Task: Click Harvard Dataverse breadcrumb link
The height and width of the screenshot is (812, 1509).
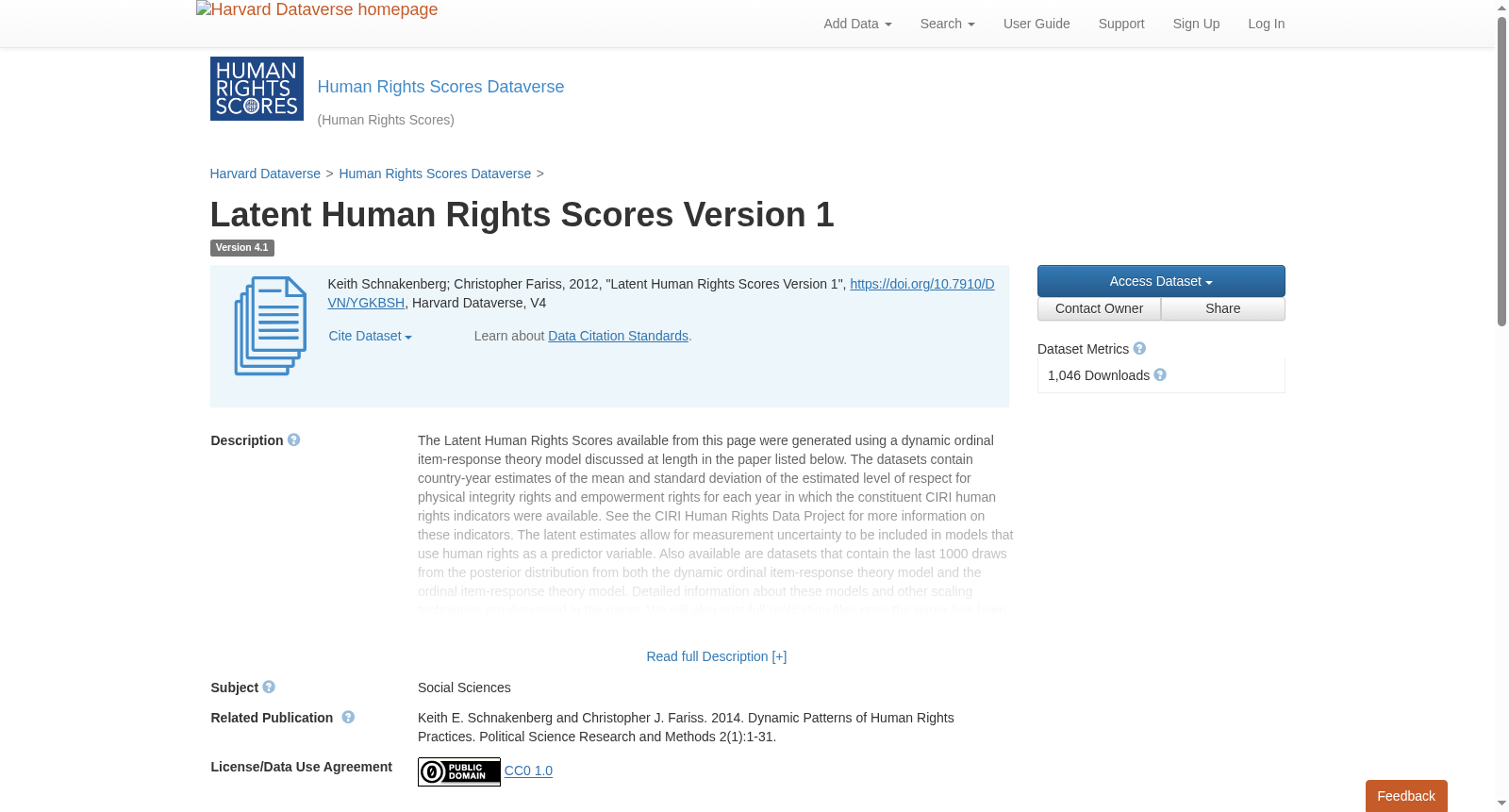Action: coord(265,174)
